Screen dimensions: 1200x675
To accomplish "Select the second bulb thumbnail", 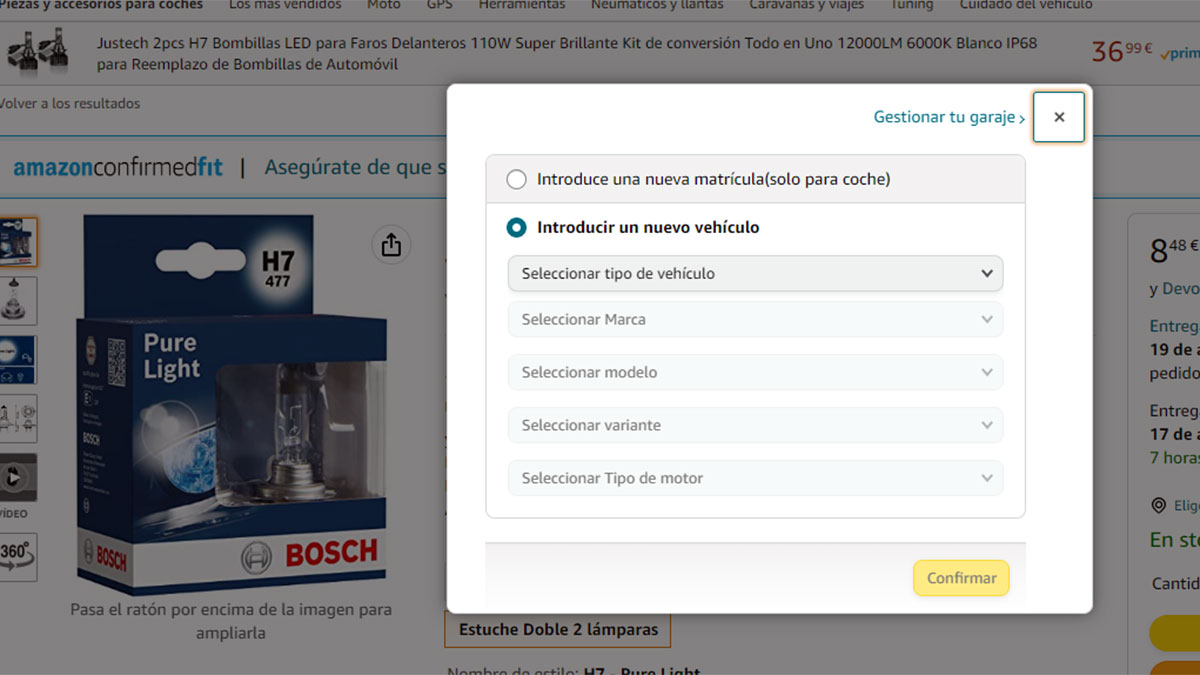I will 18,301.
